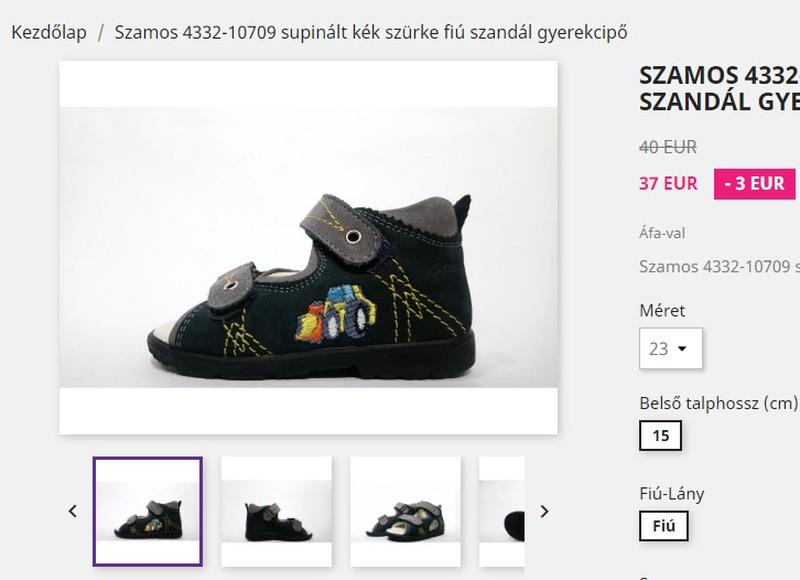Select the third thumbnail showing sandal pair
The width and height of the screenshot is (800, 580).
405,511
